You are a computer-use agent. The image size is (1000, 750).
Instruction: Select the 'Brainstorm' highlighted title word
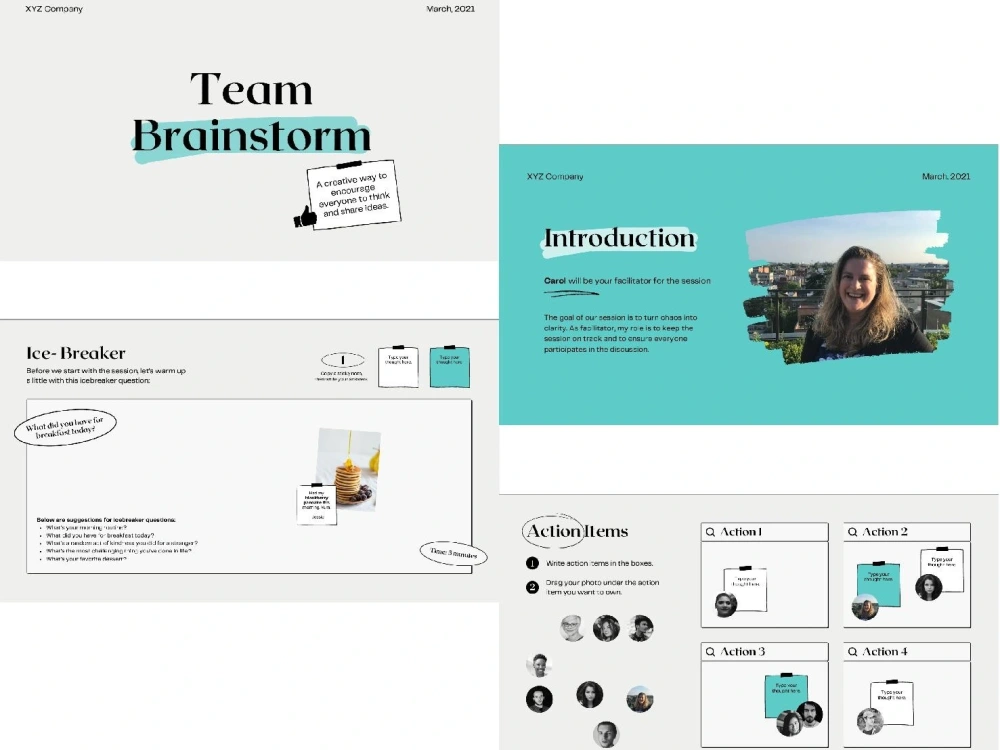point(251,136)
